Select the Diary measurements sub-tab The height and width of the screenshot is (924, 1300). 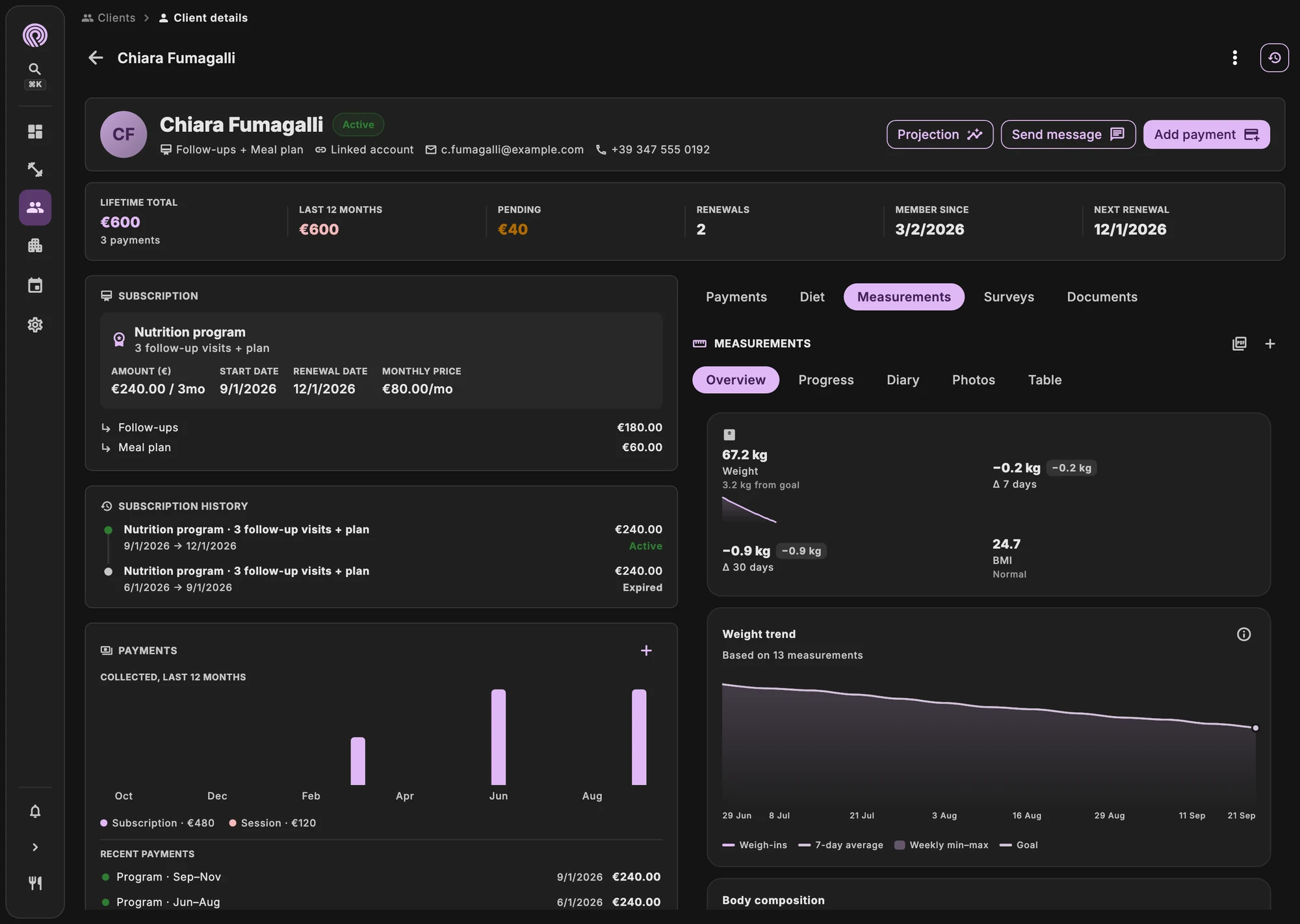[903, 380]
